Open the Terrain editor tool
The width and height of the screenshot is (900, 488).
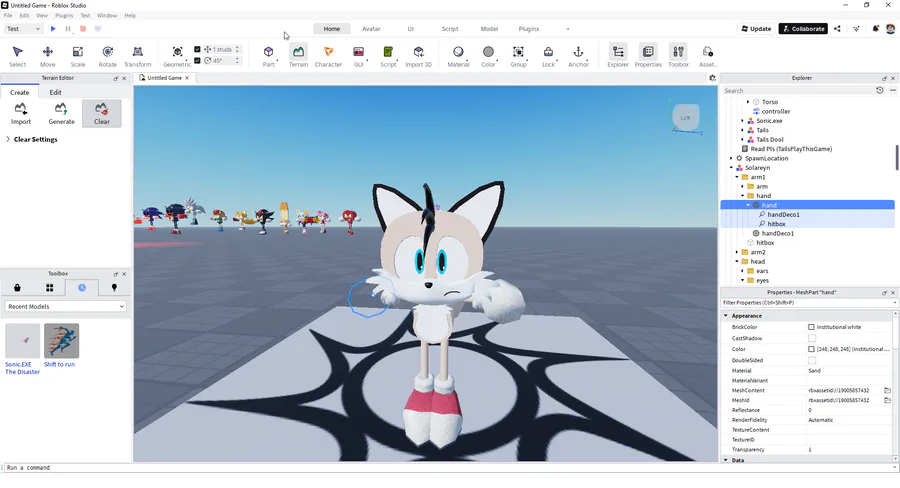coord(298,56)
